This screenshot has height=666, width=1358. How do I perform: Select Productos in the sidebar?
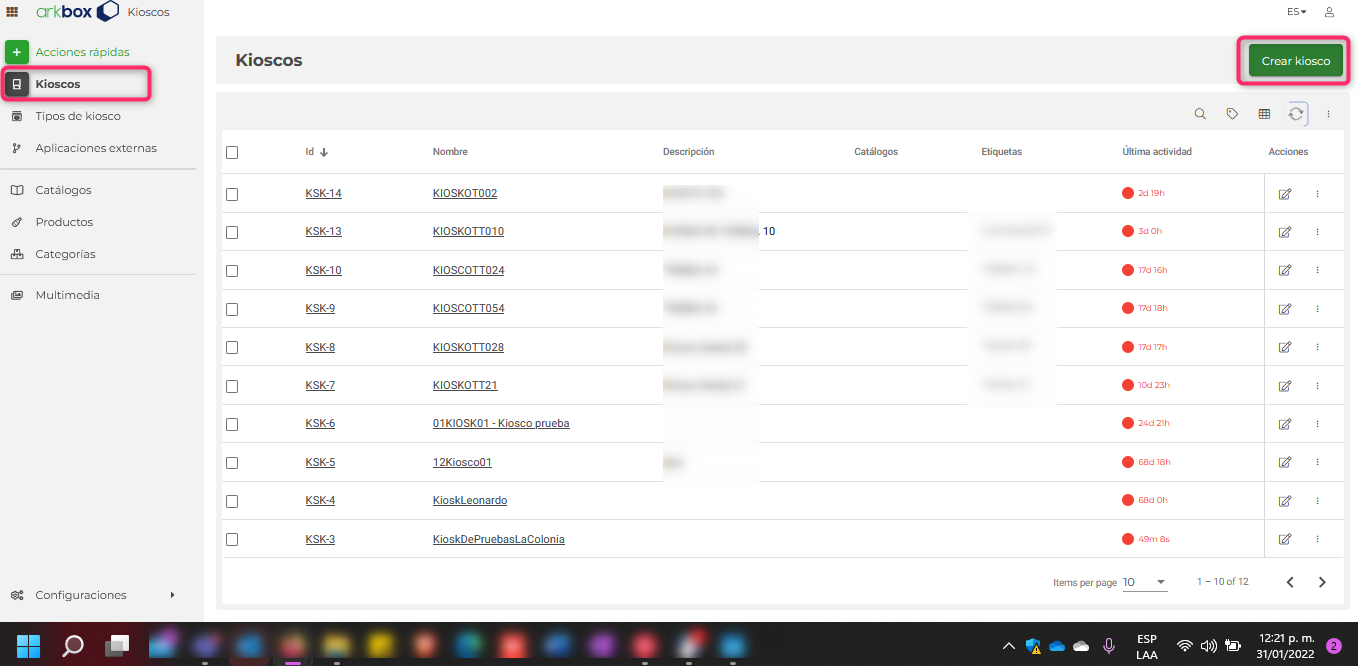[64, 221]
